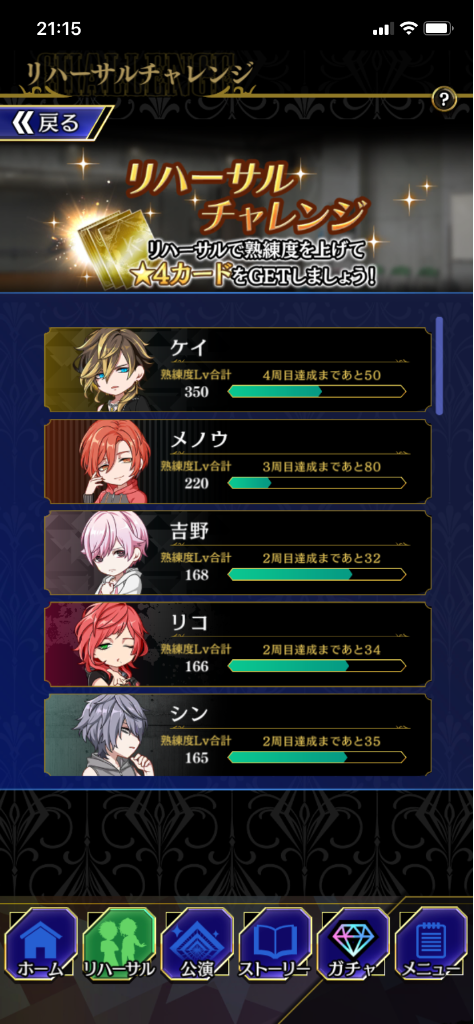474x1024 pixels.
Task: Click 吉野's pink-haired portrait
Action: [115, 553]
